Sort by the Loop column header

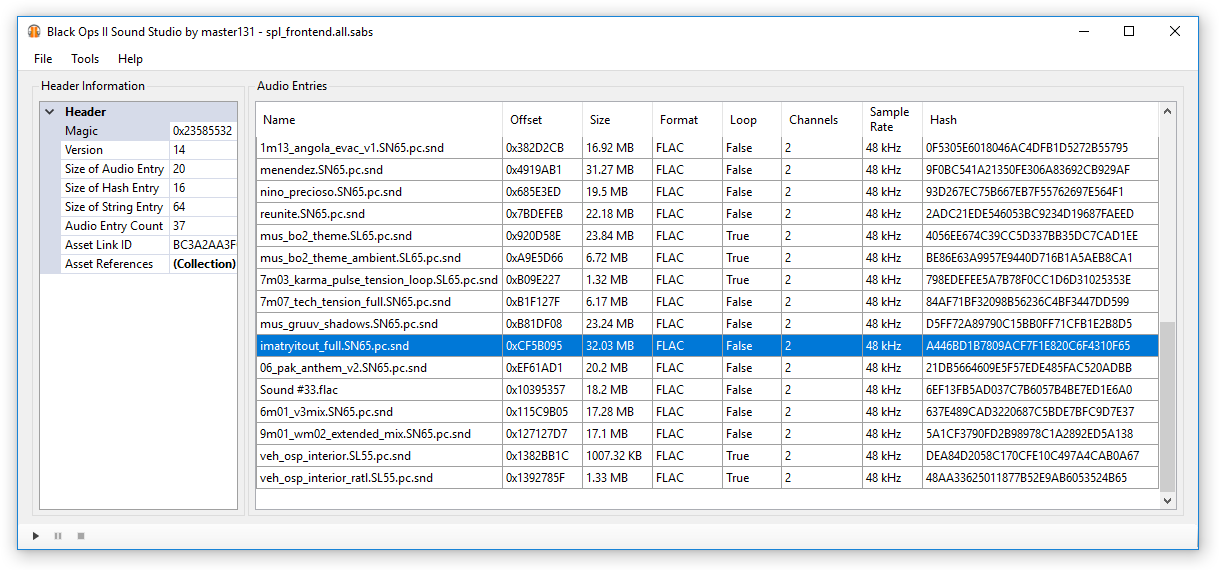752,119
